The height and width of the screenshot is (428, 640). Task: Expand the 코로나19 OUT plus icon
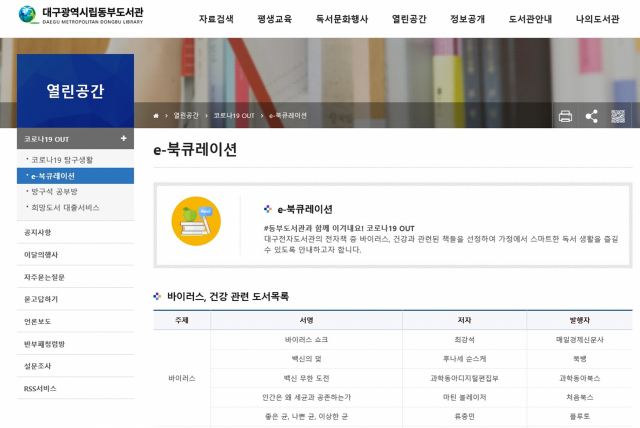(x=123, y=138)
